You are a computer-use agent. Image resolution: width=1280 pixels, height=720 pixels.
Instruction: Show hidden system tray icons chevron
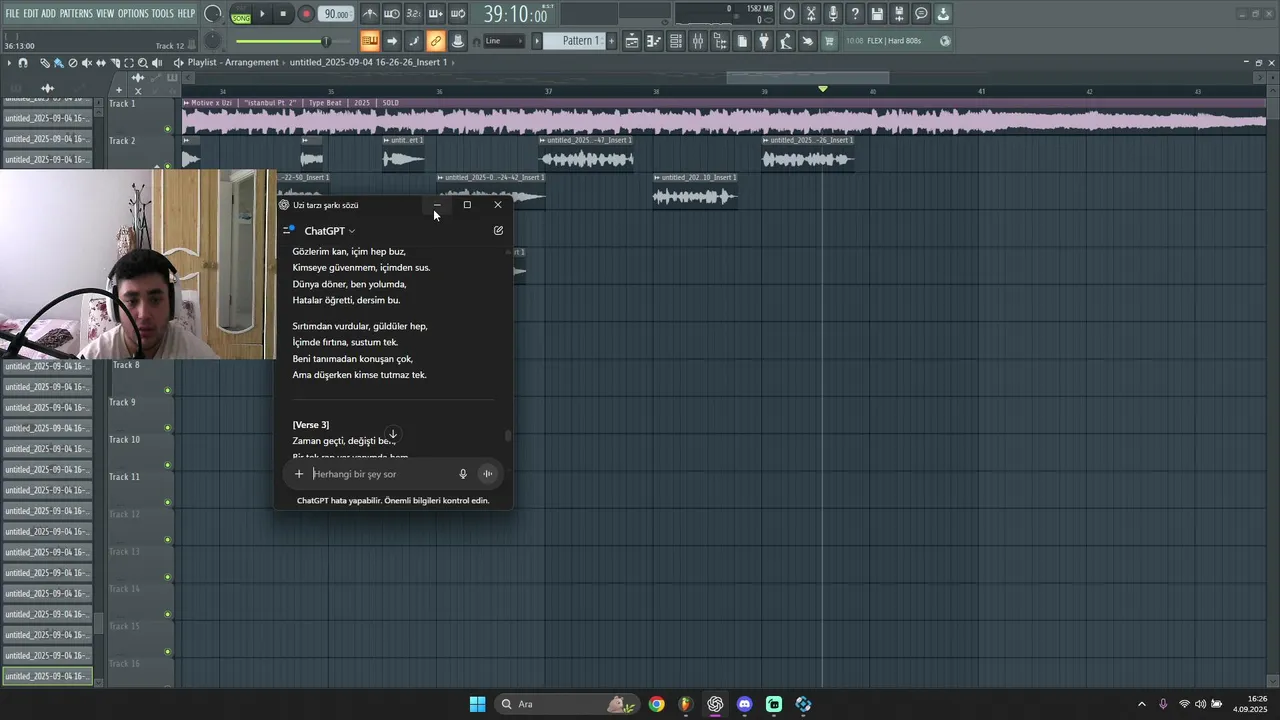point(1142,704)
